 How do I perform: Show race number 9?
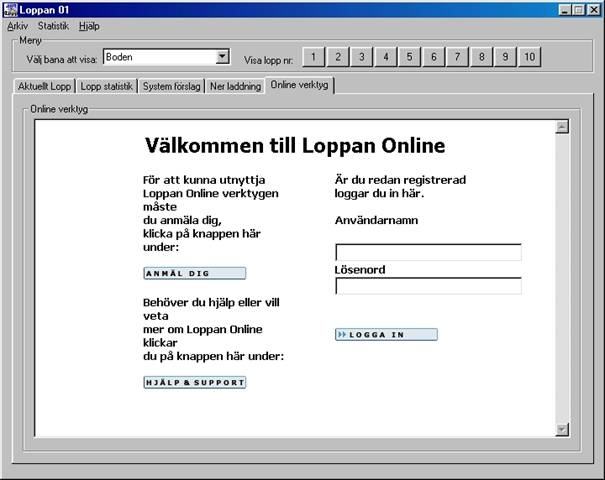(505, 57)
